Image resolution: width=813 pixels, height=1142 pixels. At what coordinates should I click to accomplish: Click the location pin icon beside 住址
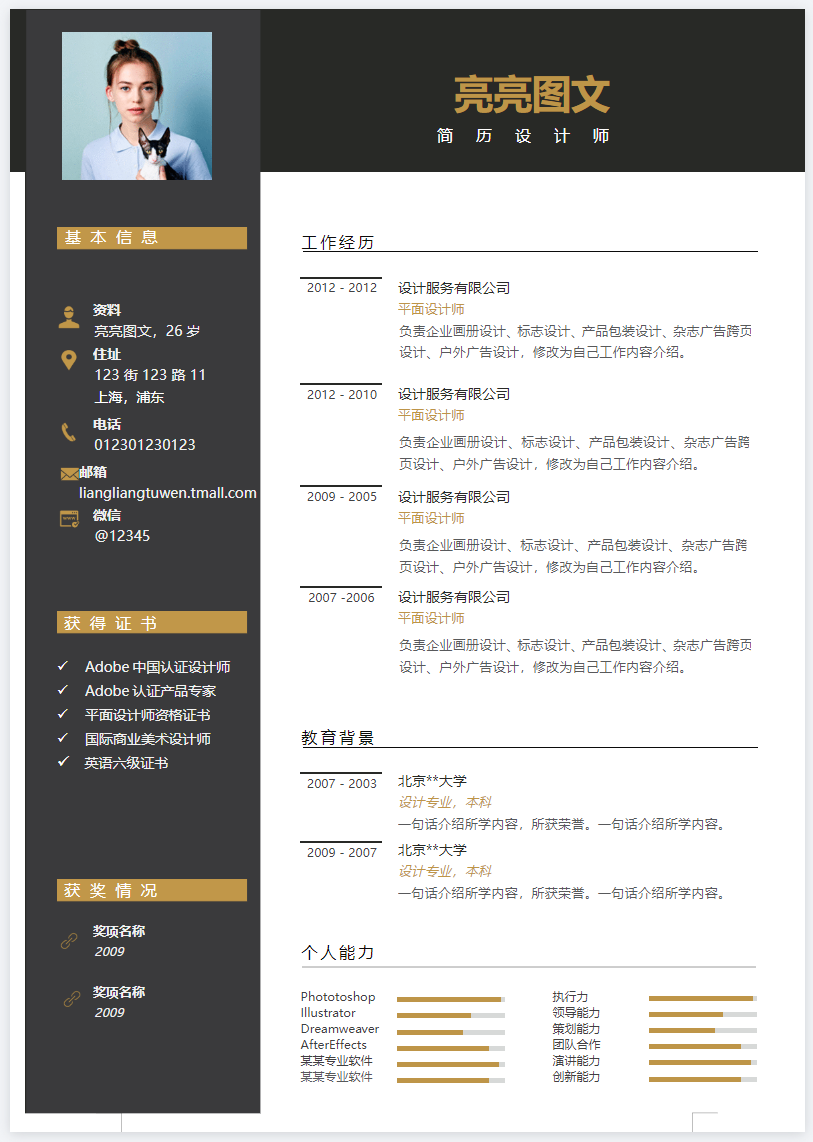(x=68, y=360)
